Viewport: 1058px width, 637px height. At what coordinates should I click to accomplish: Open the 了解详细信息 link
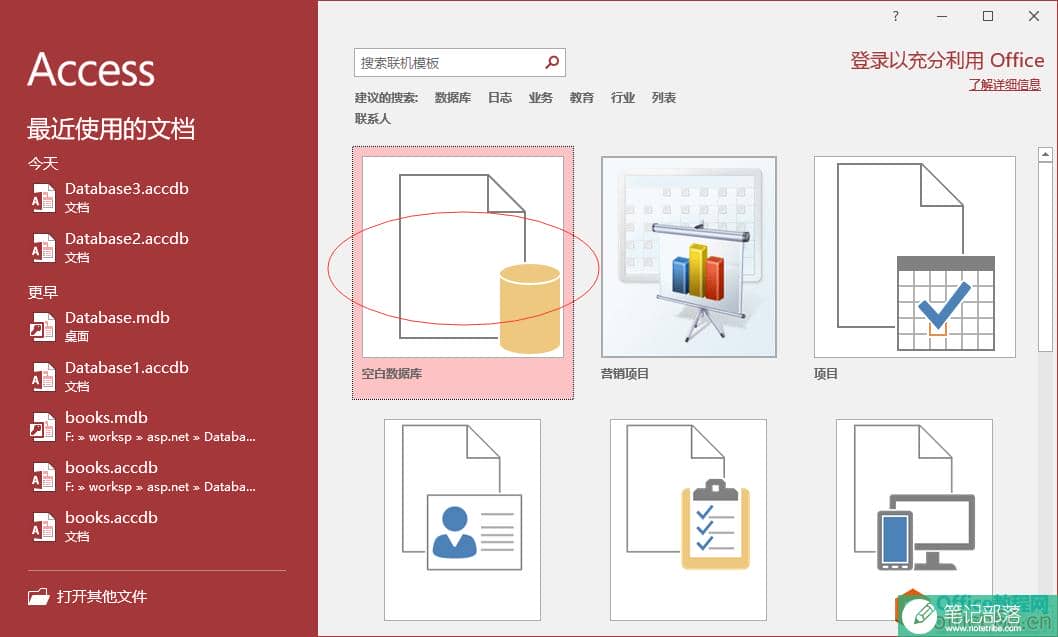click(1005, 84)
